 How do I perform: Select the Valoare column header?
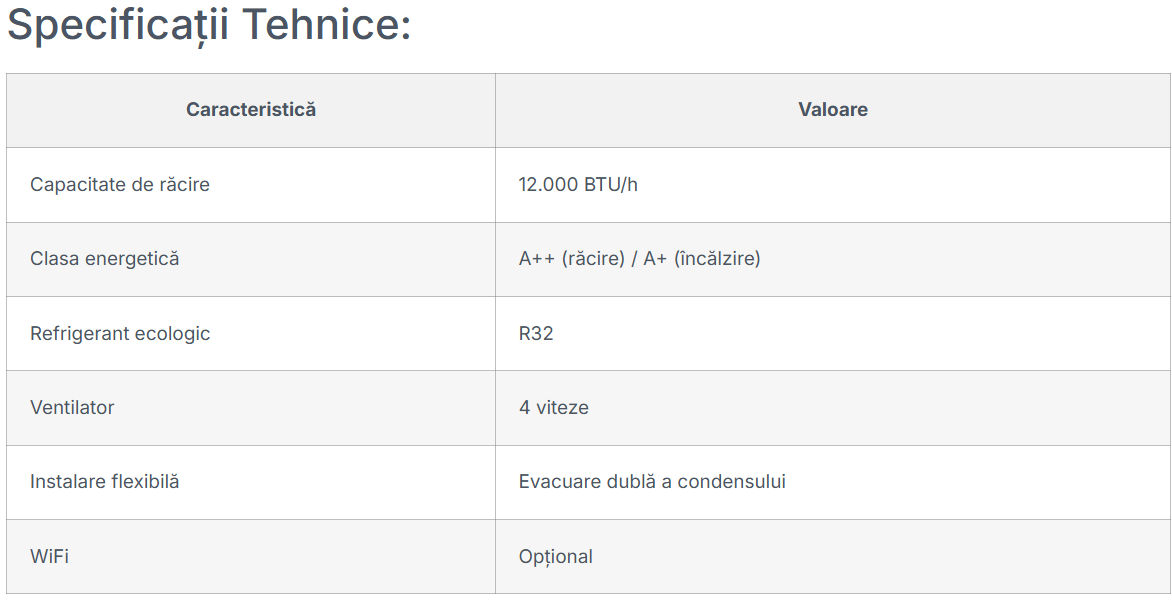833,110
